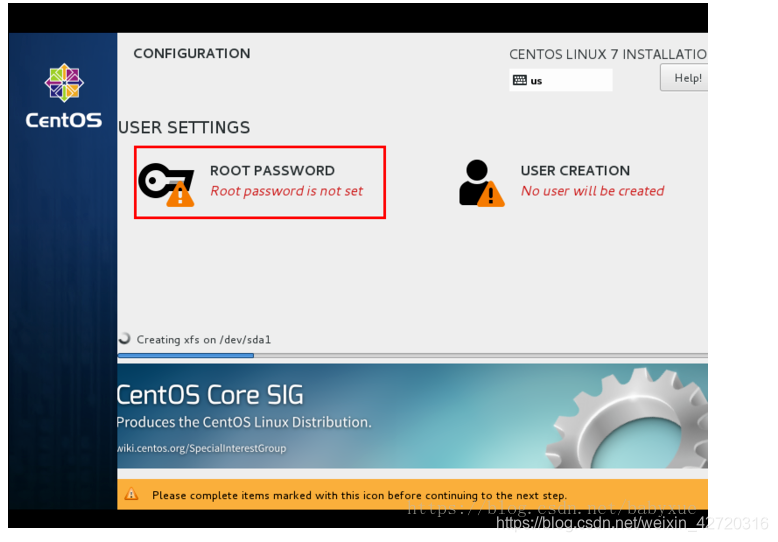The width and height of the screenshot is (778, 542).
Task: Click the keyboard layout icon
Action: [519, 80]
